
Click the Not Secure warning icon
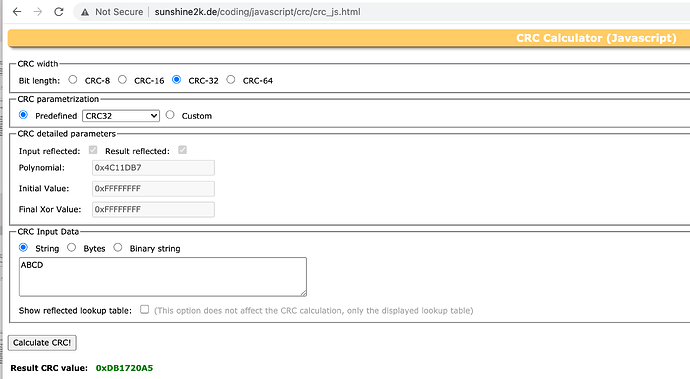(x=85, y=12)
